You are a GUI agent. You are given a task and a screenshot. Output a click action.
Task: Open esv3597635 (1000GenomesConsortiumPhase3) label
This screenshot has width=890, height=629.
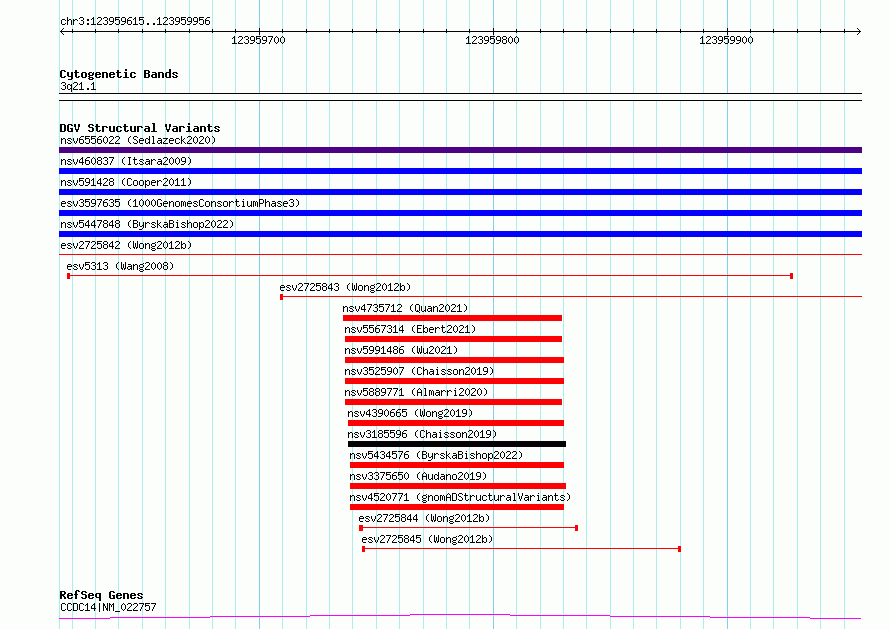[180, 203]
